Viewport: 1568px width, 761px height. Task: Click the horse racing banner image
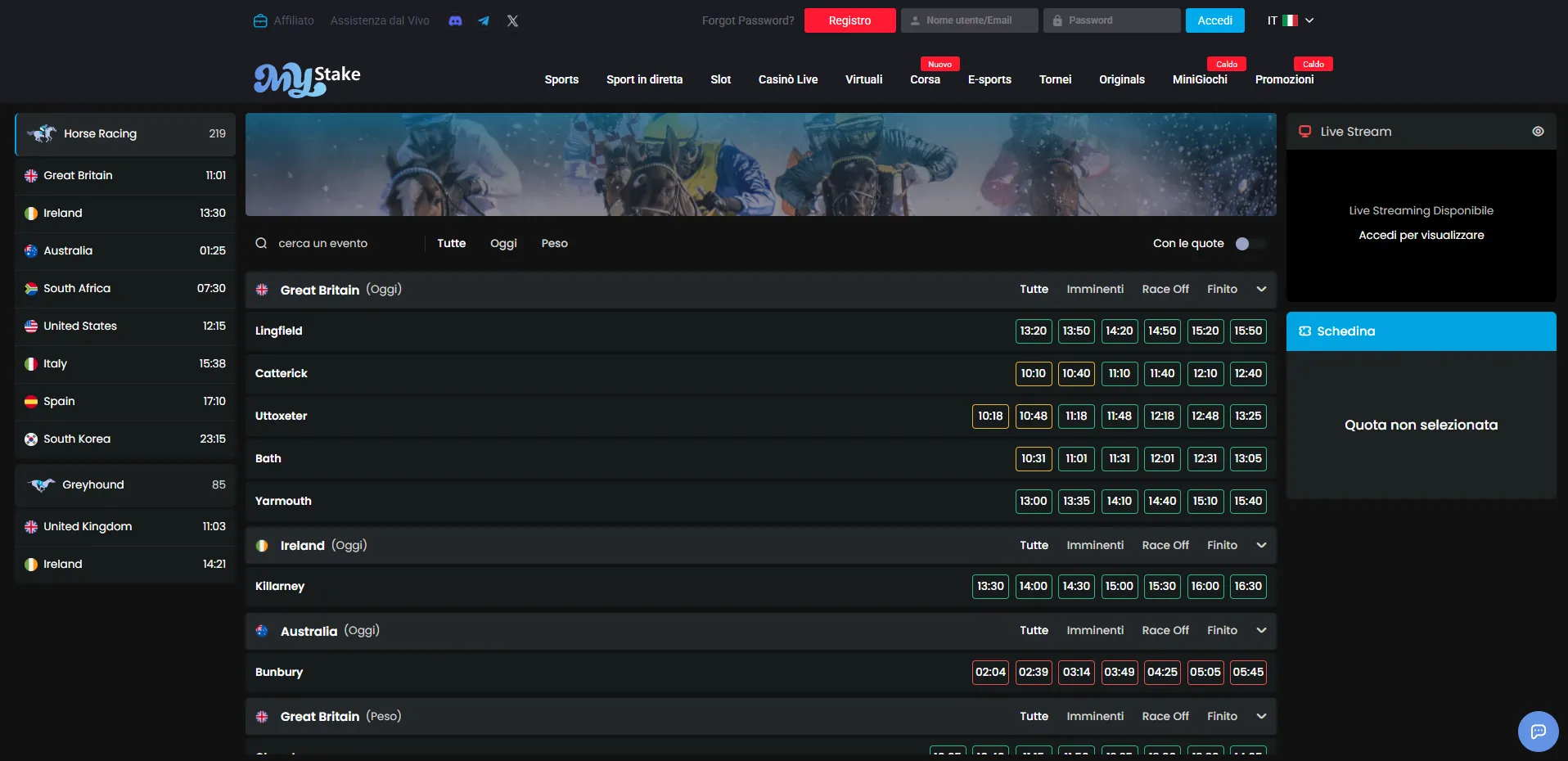[x=760, y=164]
